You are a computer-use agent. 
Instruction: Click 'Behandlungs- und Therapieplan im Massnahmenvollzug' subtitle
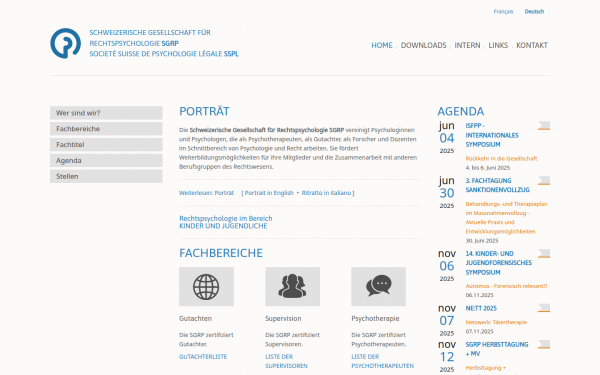(x=506, y=218)
